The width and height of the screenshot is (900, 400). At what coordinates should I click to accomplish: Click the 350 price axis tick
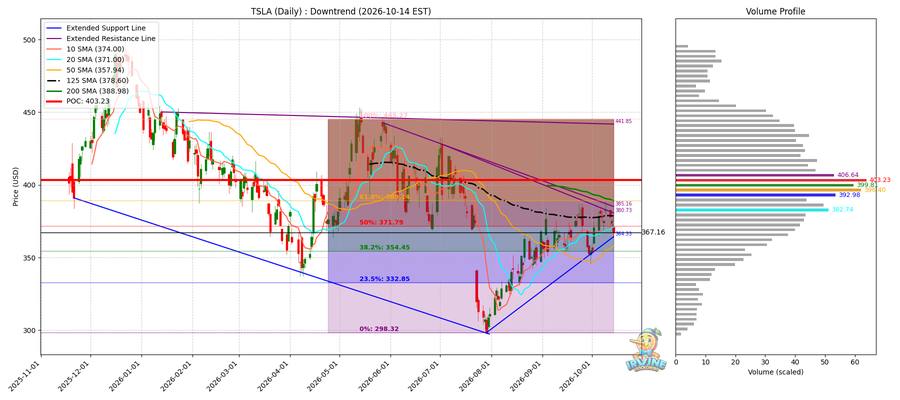click(31, 258)
